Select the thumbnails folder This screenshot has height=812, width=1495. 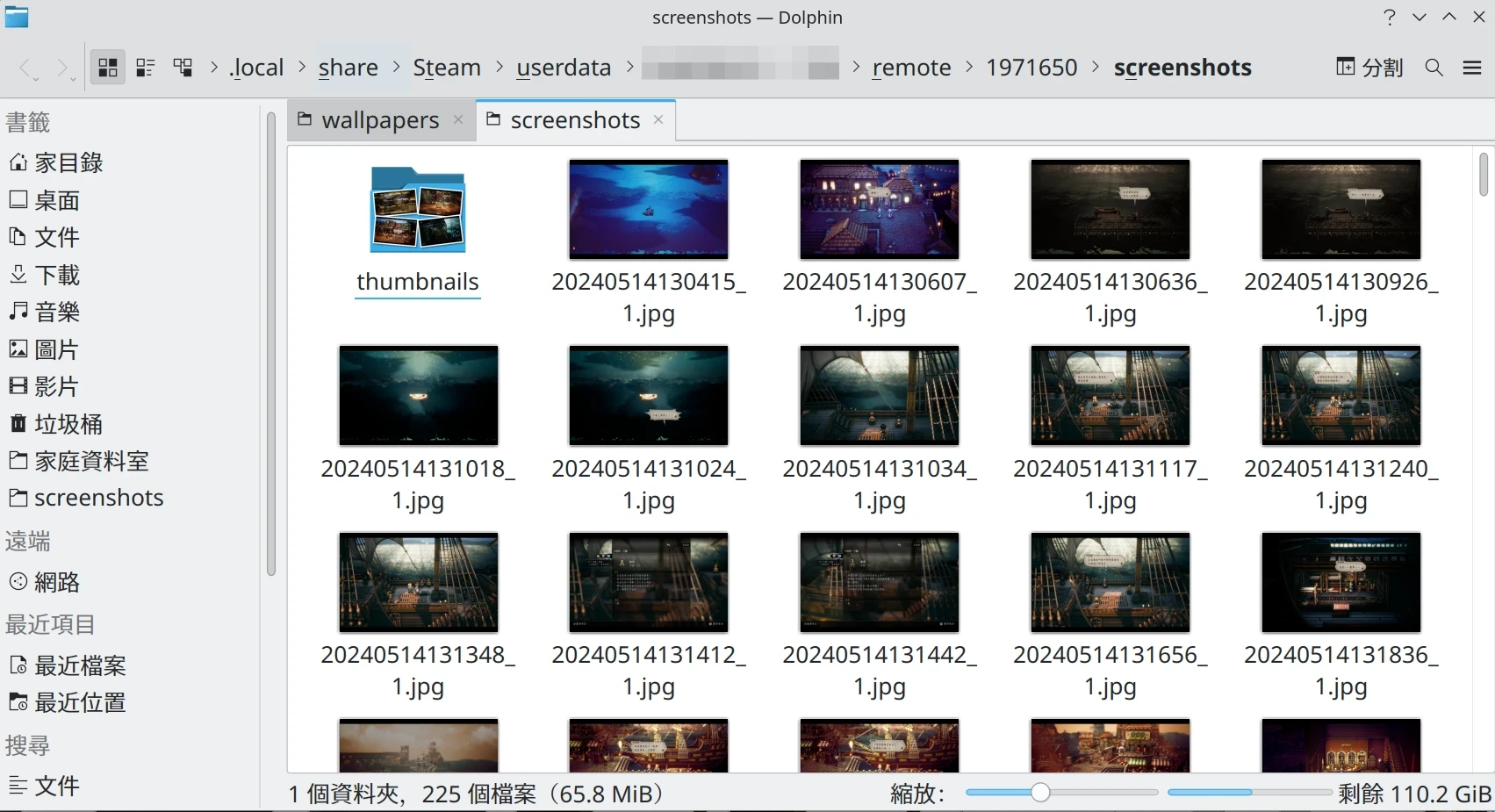point(418,210)
